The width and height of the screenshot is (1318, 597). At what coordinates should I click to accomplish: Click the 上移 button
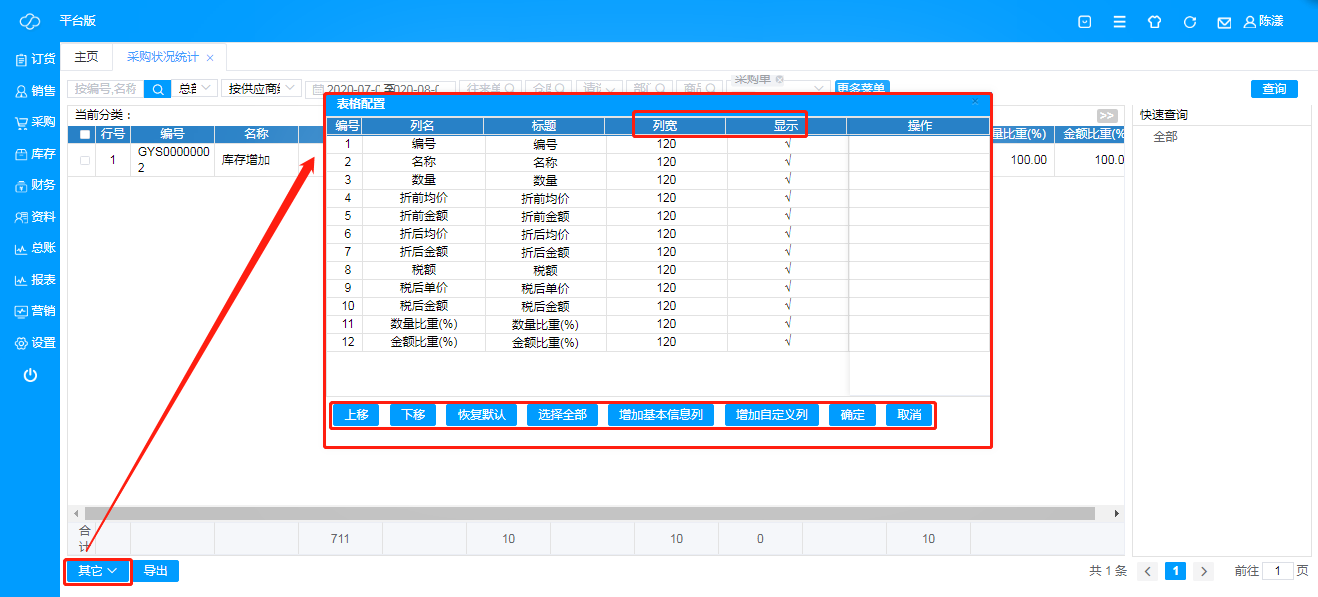(356, 415)
